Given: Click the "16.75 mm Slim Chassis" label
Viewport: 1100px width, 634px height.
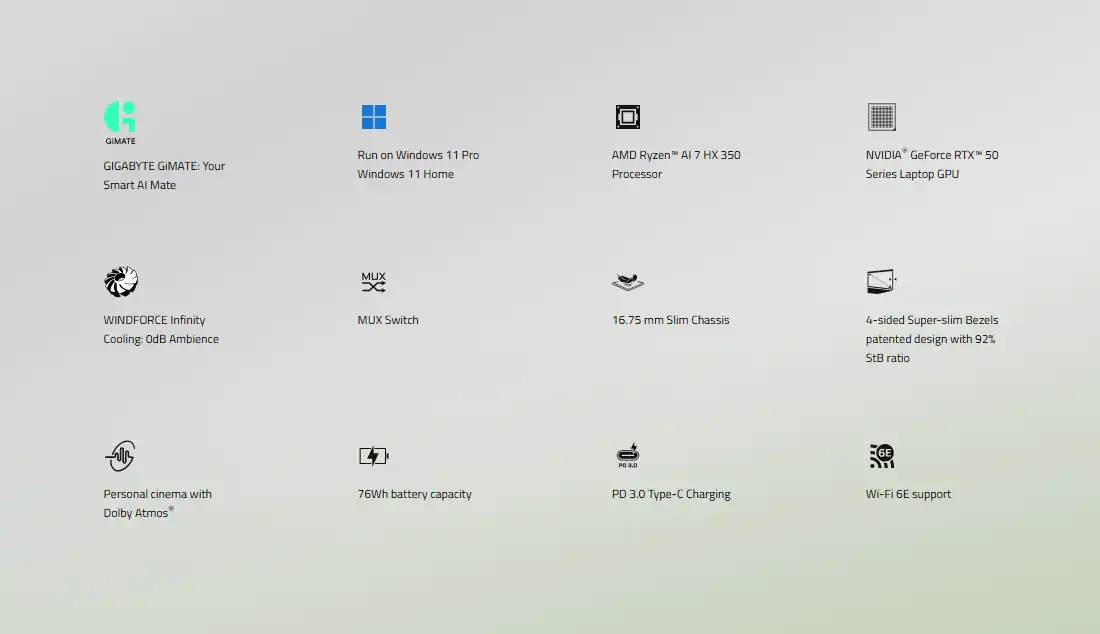Looking at the screenshot, I should [671, 320].
